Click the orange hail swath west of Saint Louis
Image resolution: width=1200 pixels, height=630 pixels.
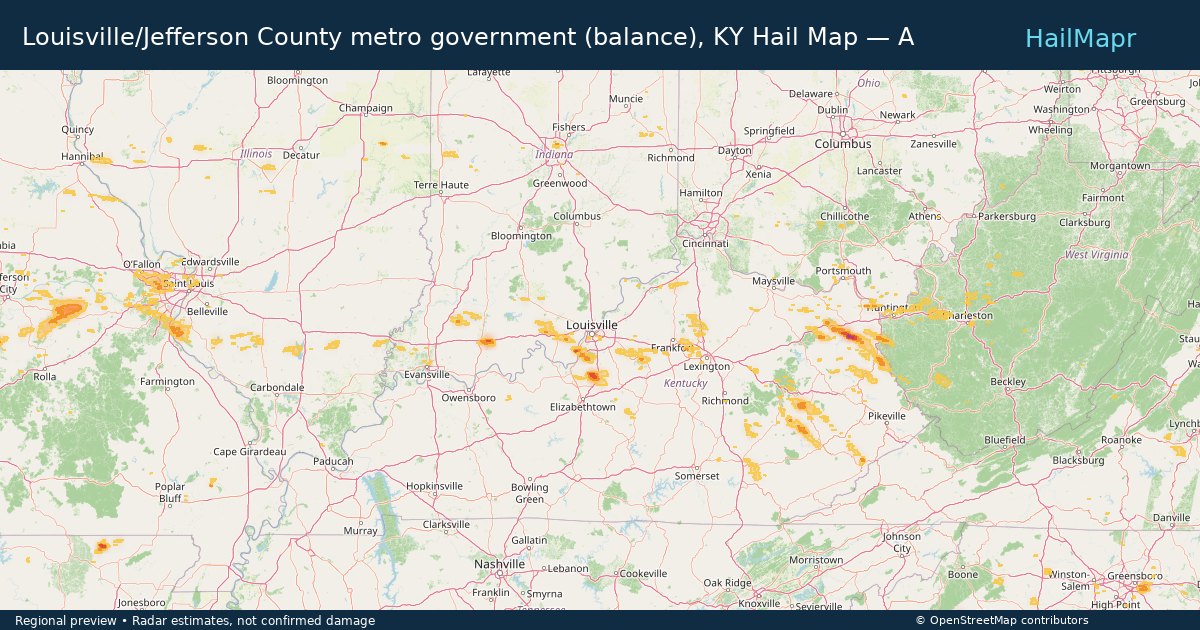[67, 312]
